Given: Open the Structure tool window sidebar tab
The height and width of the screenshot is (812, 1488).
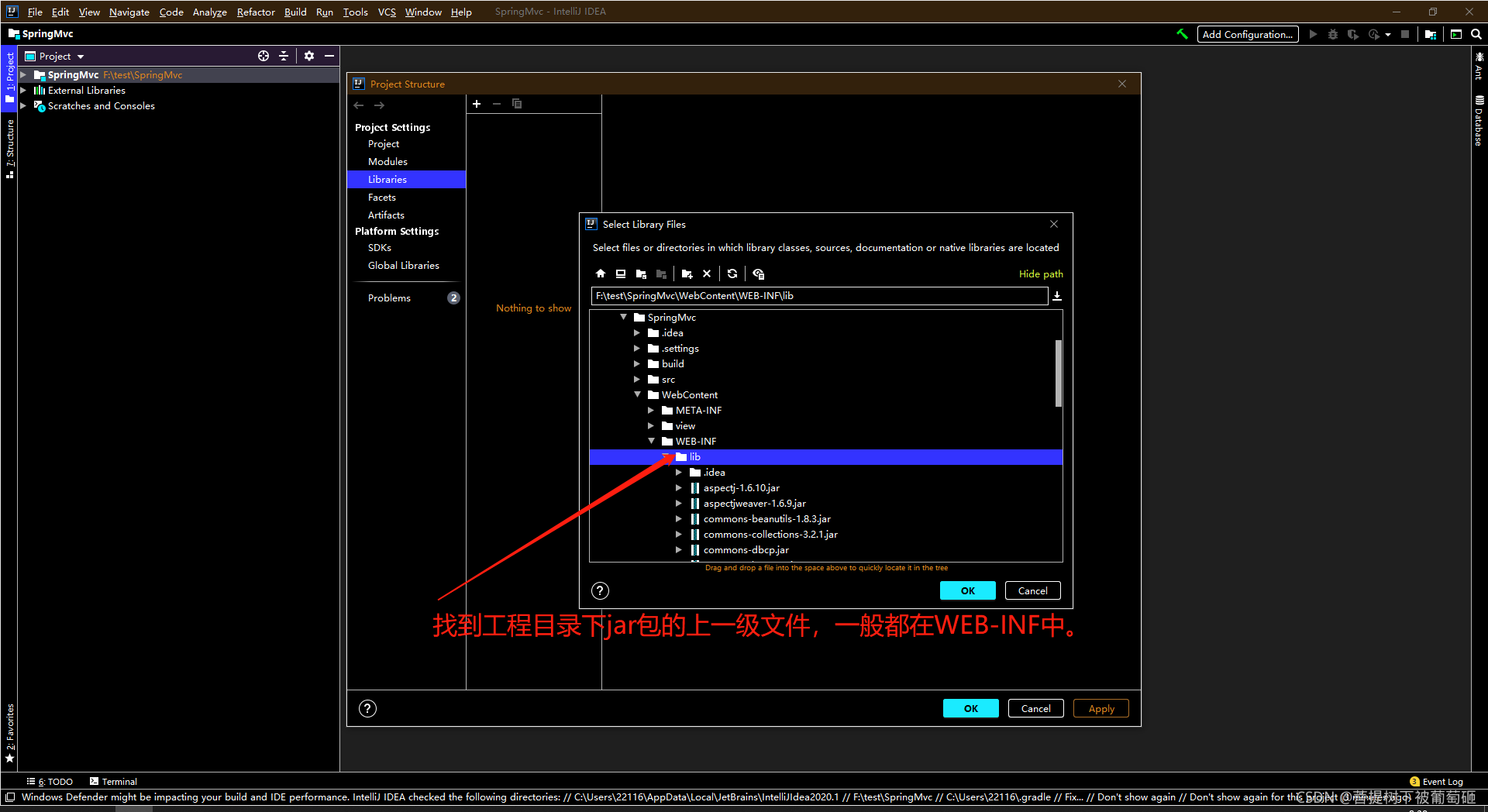Looking at the screenshot, I should [x=9, y=149].
